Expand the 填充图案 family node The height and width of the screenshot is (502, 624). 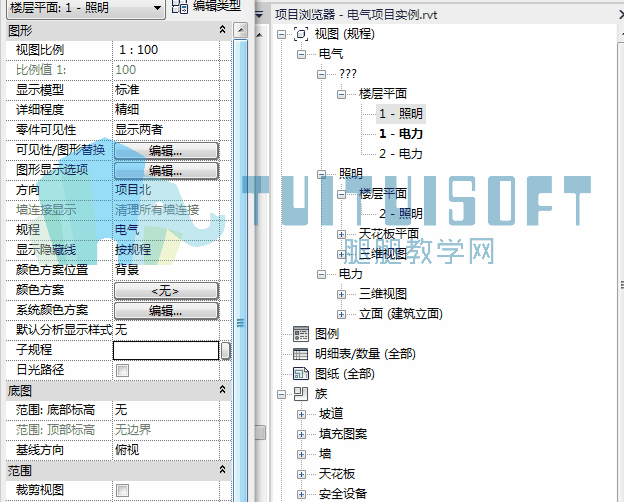[x=301, y=434]
